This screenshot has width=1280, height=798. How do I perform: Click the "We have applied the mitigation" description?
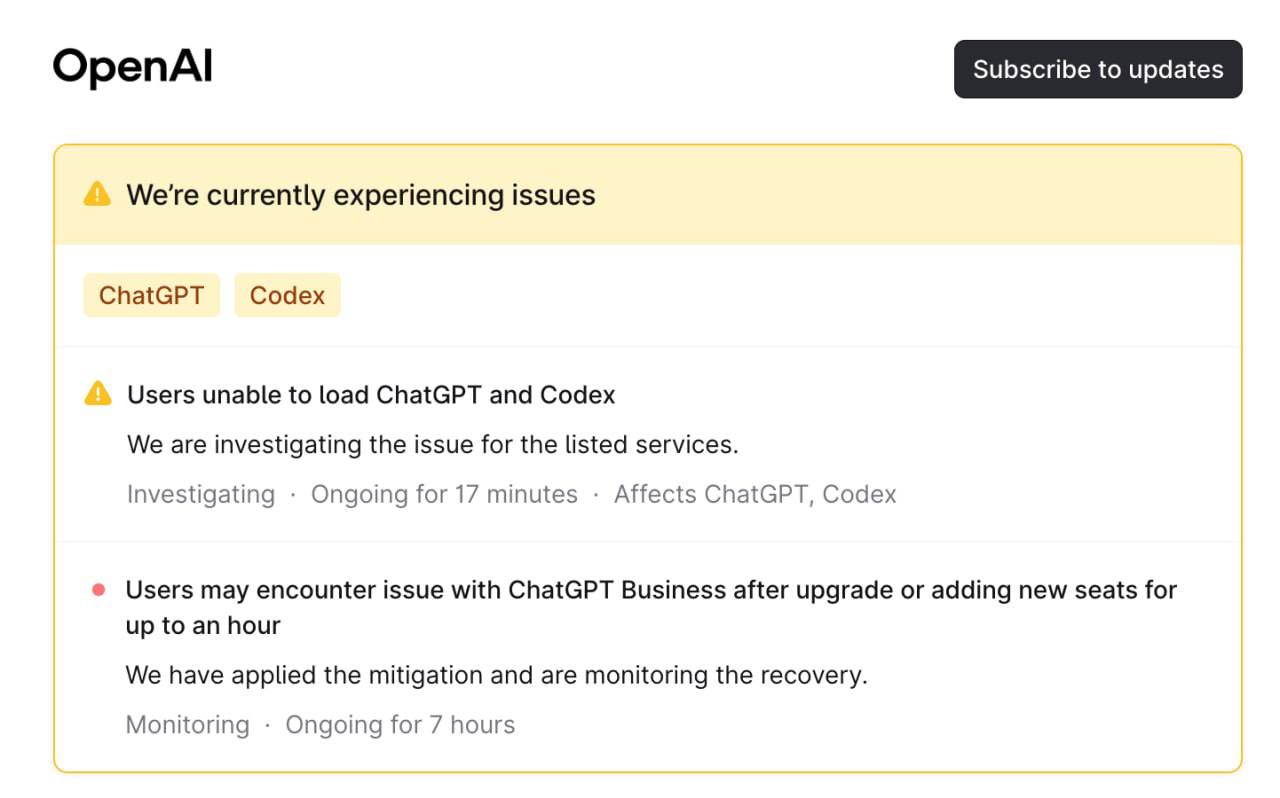[496, 675]
